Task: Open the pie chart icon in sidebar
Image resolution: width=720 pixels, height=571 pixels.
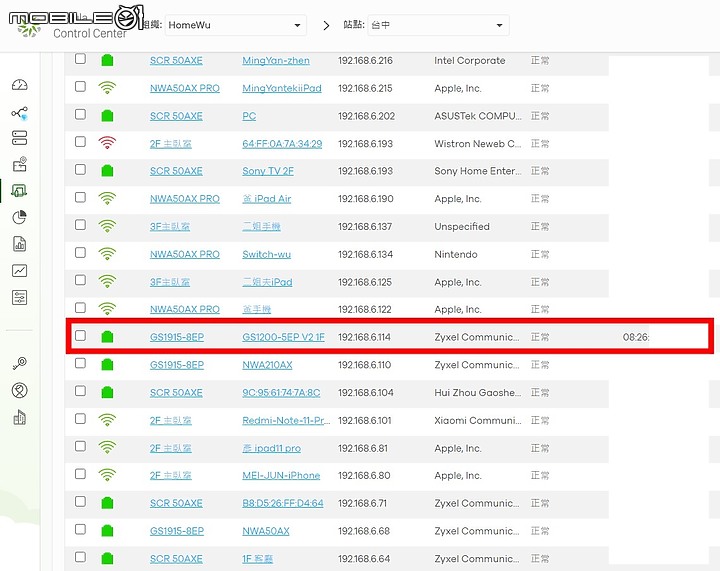Action: coord(19,217)
